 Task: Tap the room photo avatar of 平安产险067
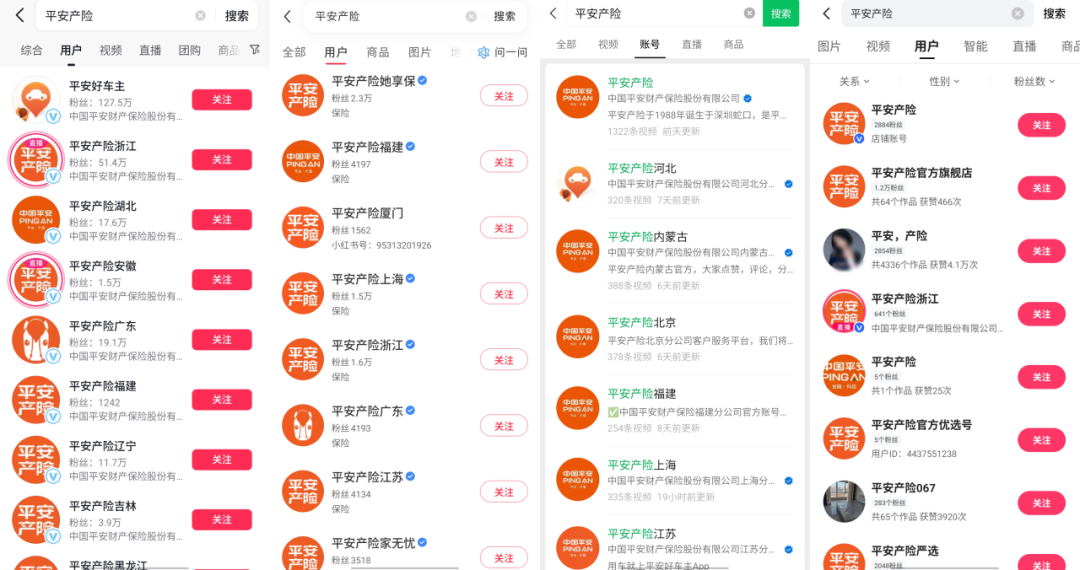(x=844, y=502)
